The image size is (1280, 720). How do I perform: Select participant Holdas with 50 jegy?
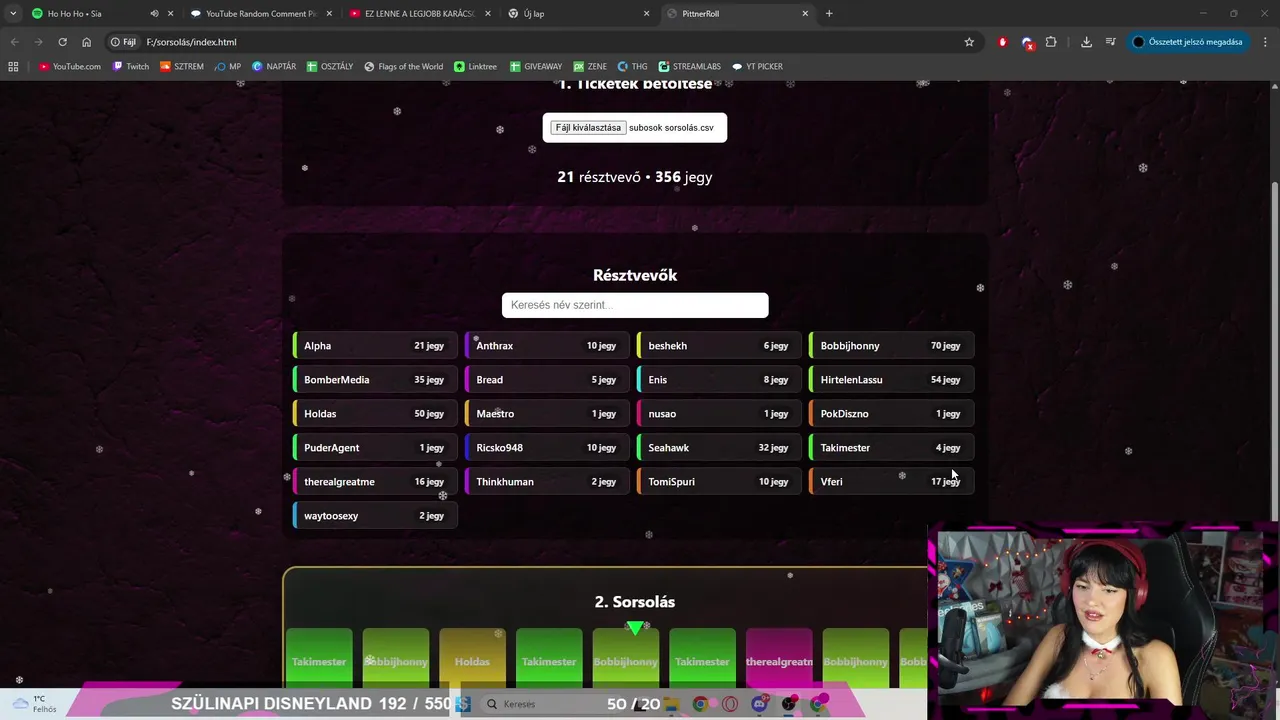point(375,414)
